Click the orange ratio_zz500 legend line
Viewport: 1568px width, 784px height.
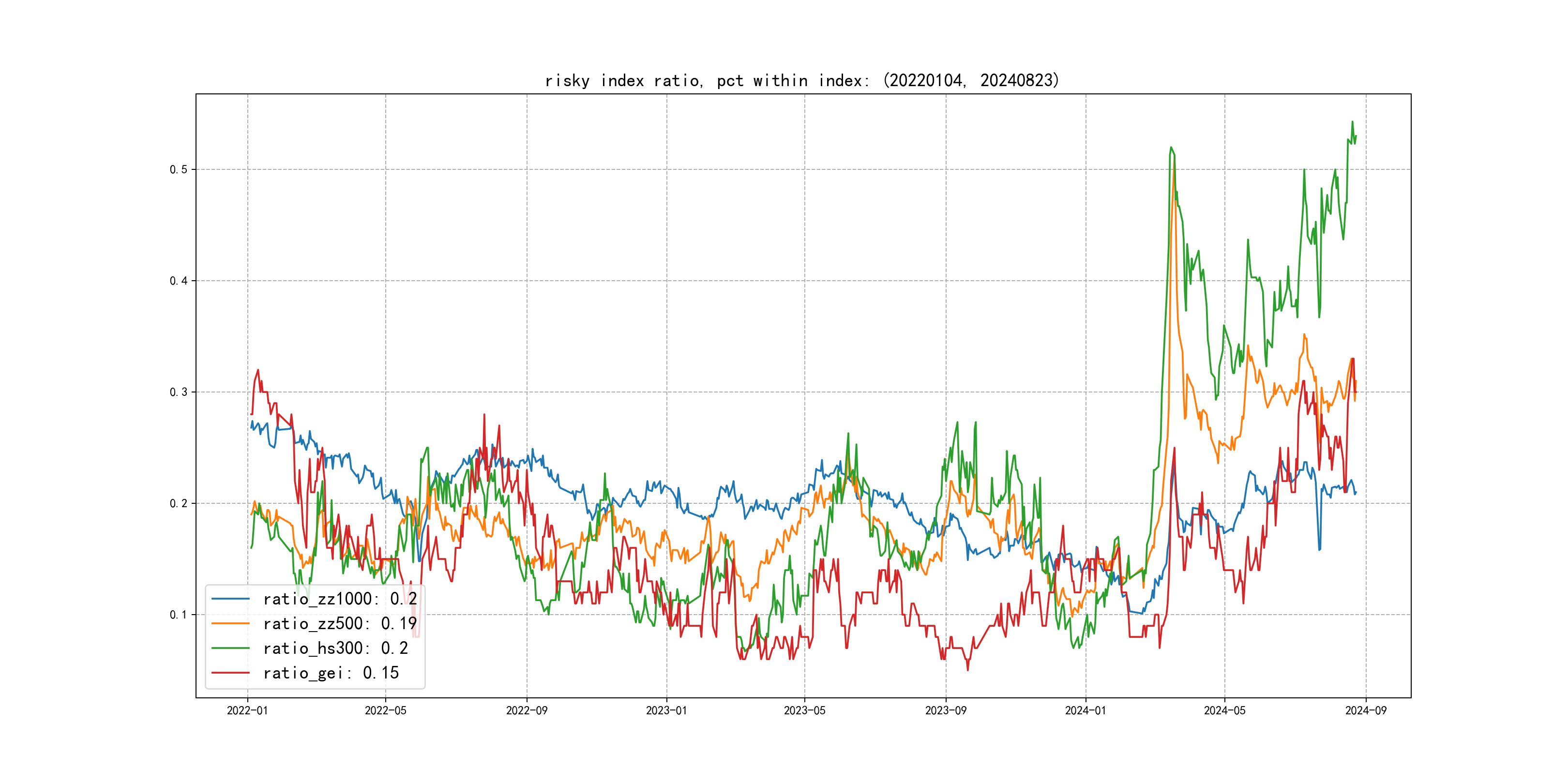tap(230, 623)
